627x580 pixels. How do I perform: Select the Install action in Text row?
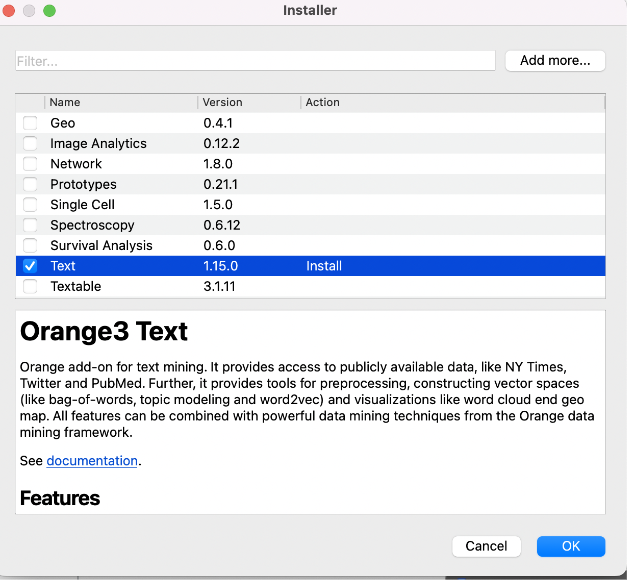point(324,266)
